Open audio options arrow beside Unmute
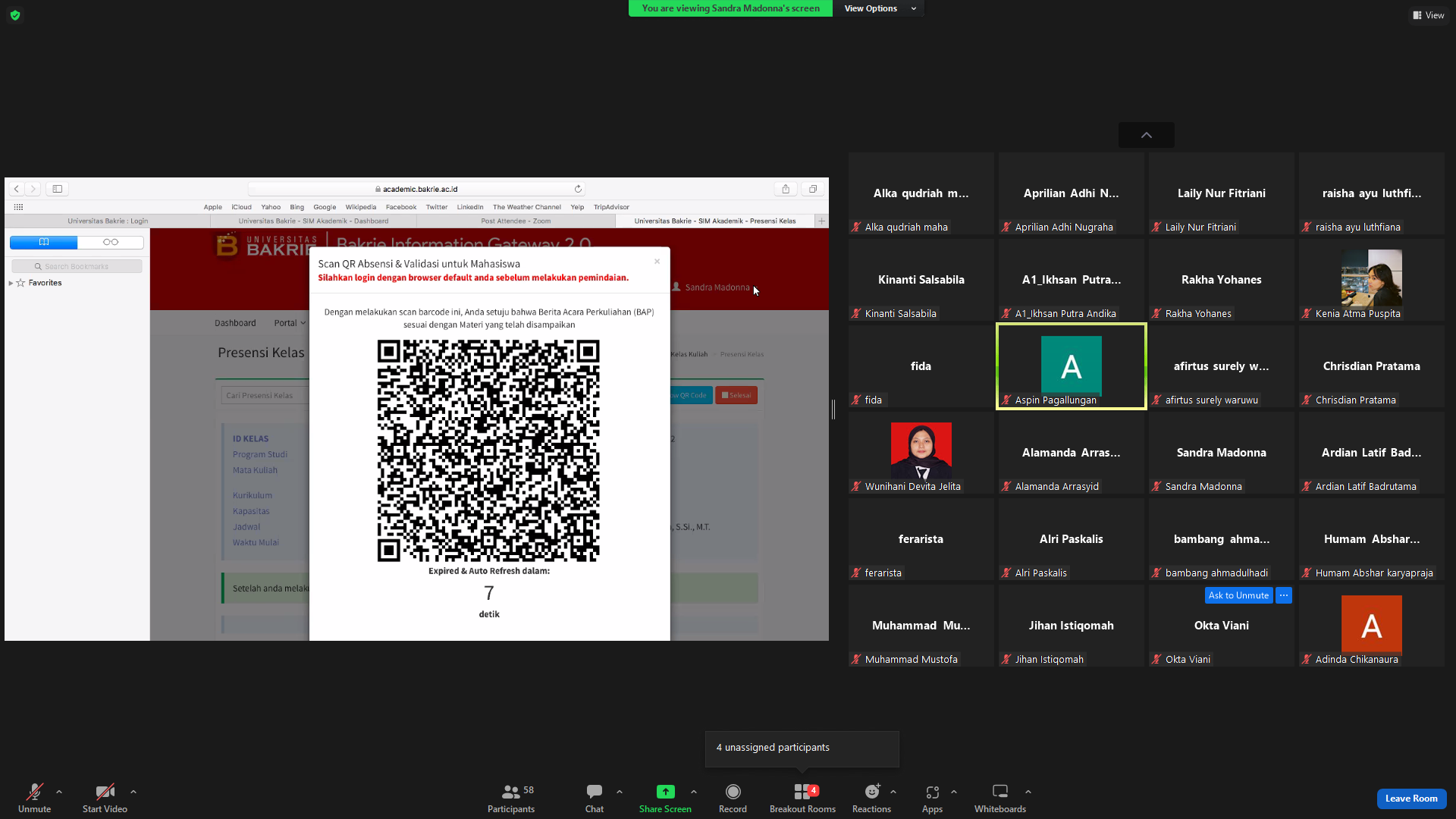Screen dimensions: 1456x819 pyautogui.click(x=59, y=792)
